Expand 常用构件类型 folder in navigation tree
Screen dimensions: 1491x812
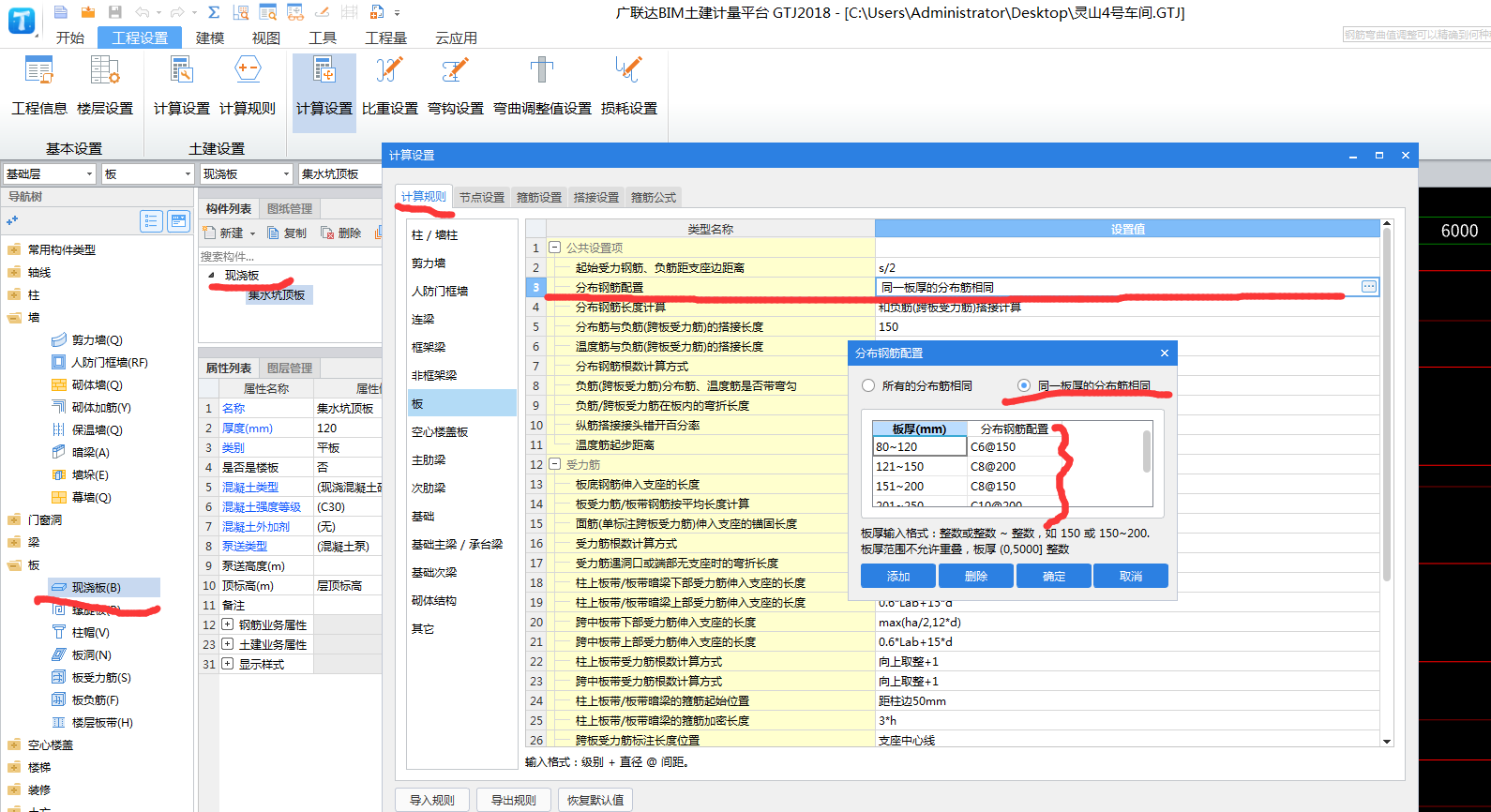[14, 250]
